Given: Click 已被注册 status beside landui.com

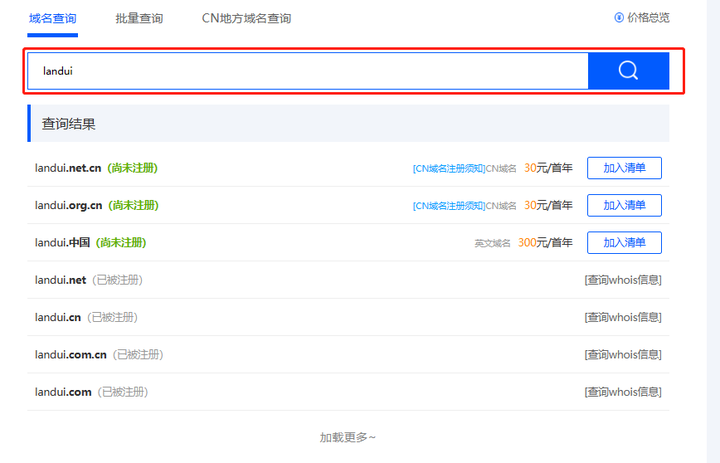Looking at the screenshot, I should point(123,392).
